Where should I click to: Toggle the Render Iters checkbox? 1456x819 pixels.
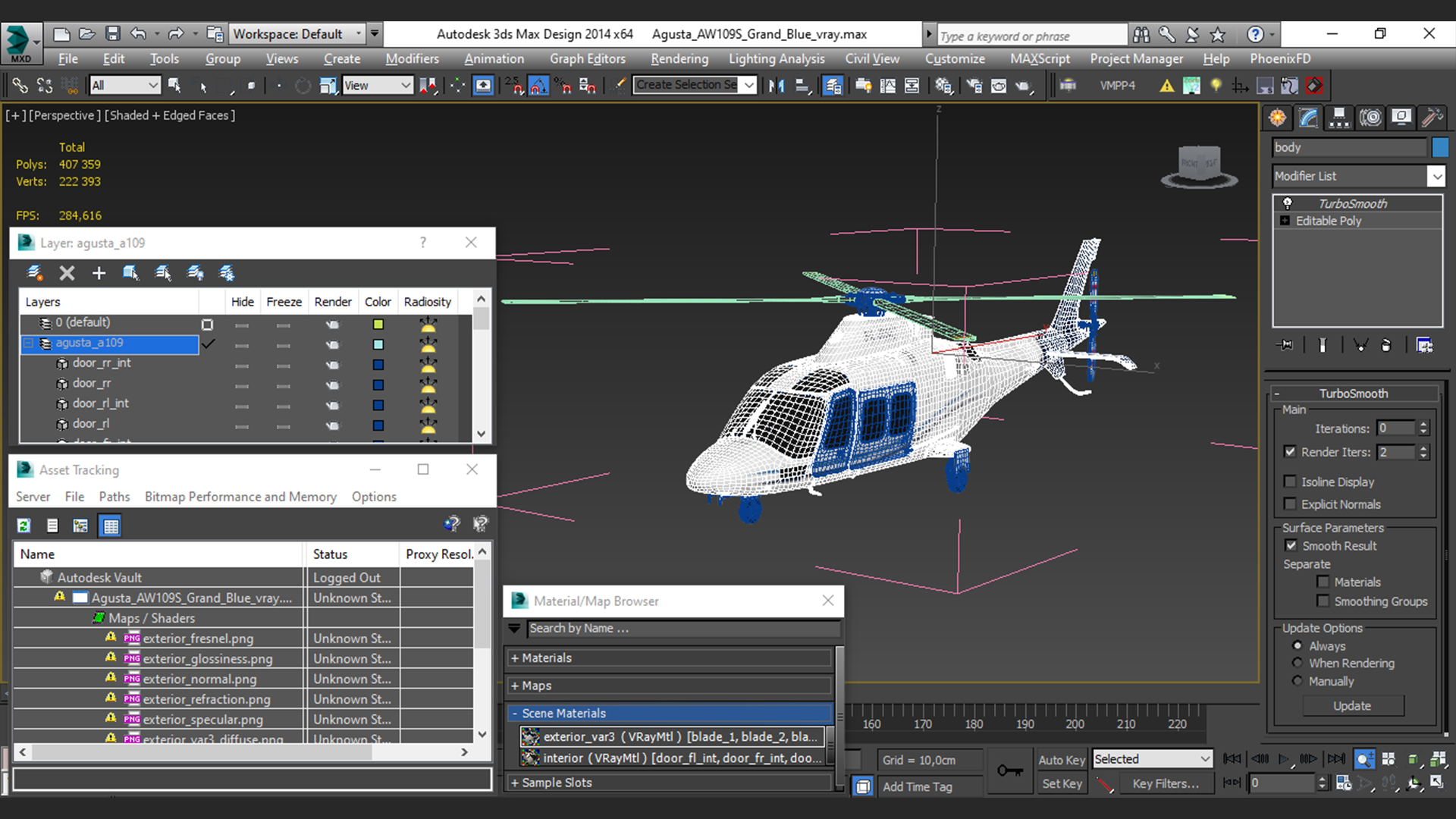click(x=1290, y=451)
